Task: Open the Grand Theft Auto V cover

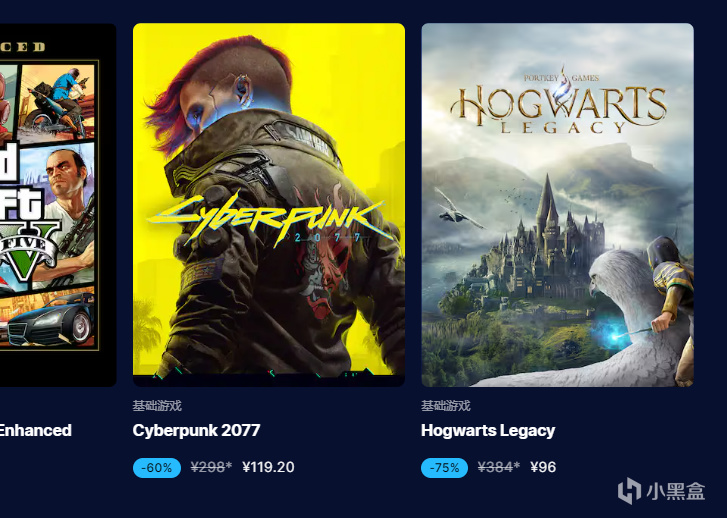Action: point(58,205)
